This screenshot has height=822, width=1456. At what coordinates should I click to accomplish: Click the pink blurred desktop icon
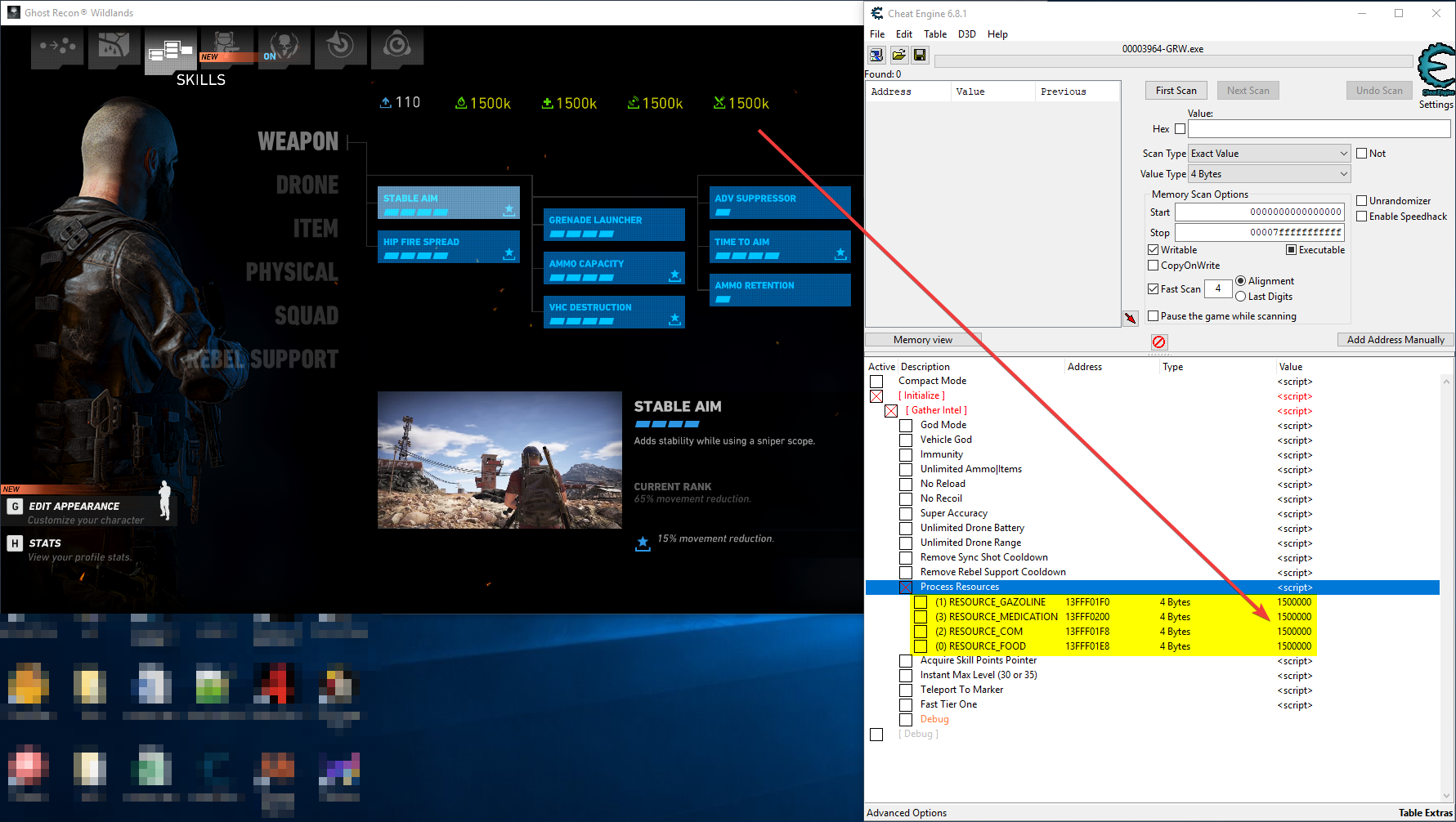click(x=28, y=768)
